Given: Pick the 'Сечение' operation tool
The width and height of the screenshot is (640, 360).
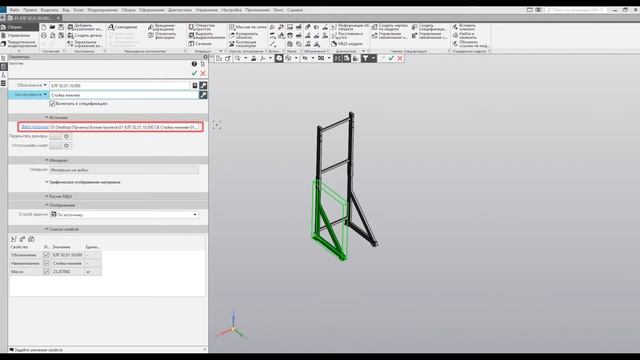Looking at the screenshot, I should pos(200,44).
